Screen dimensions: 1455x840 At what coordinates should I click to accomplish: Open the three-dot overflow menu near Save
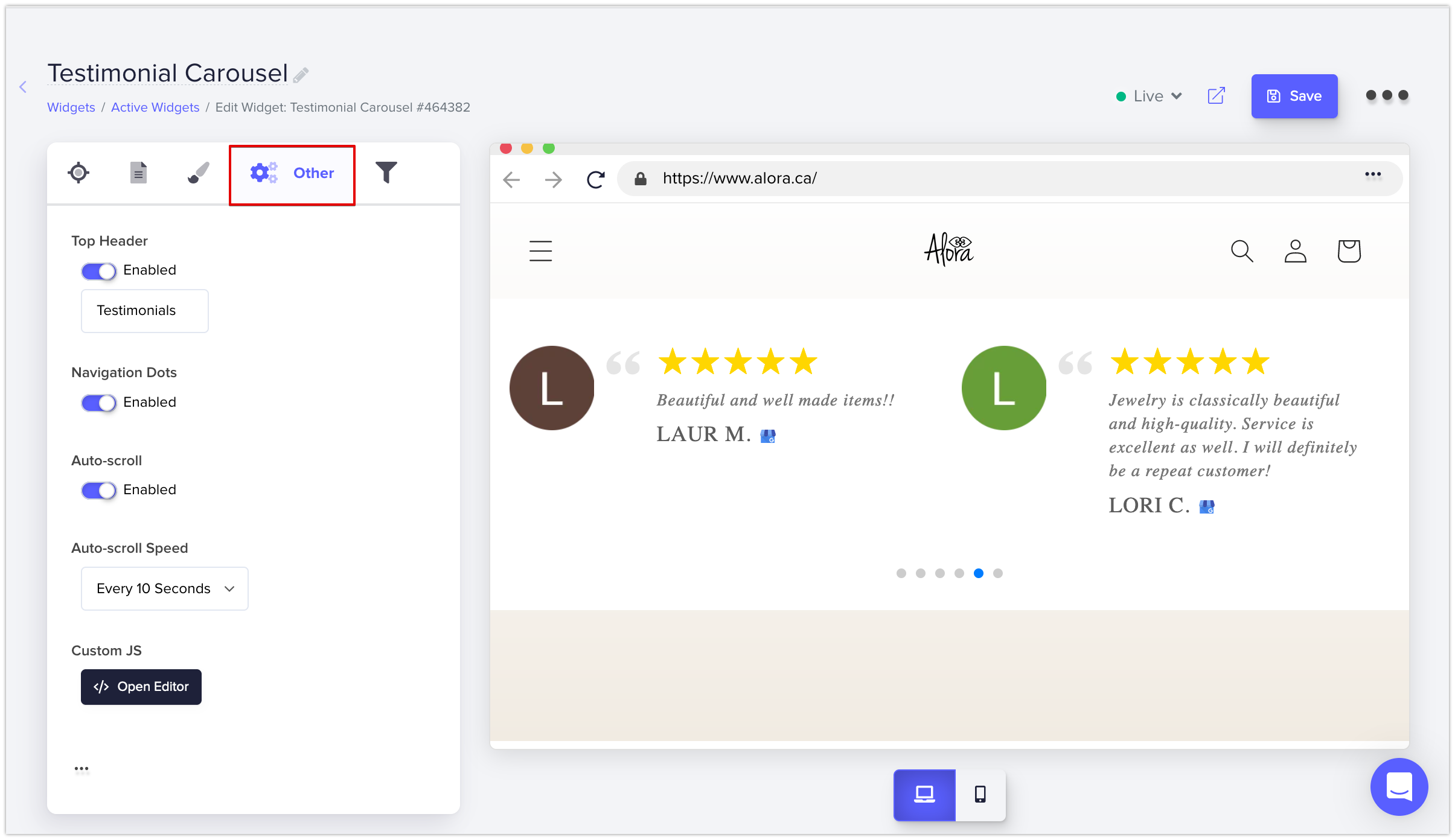pyautogui.click(x=1386, y=95)
